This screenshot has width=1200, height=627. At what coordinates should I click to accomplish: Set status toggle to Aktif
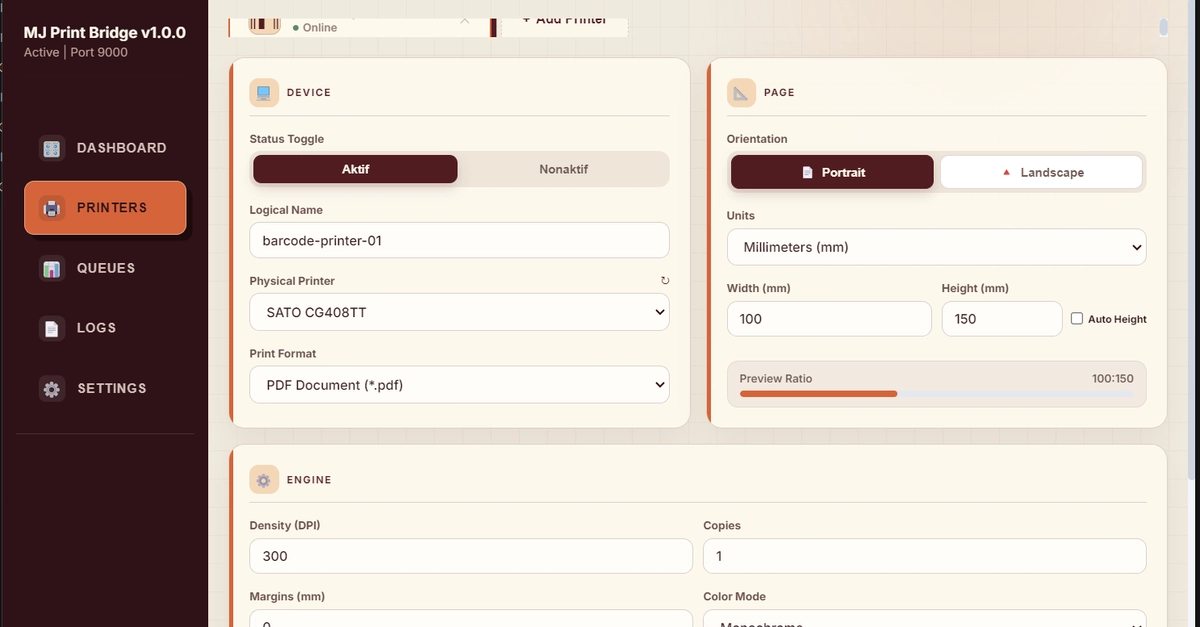(x=355, y=169)
